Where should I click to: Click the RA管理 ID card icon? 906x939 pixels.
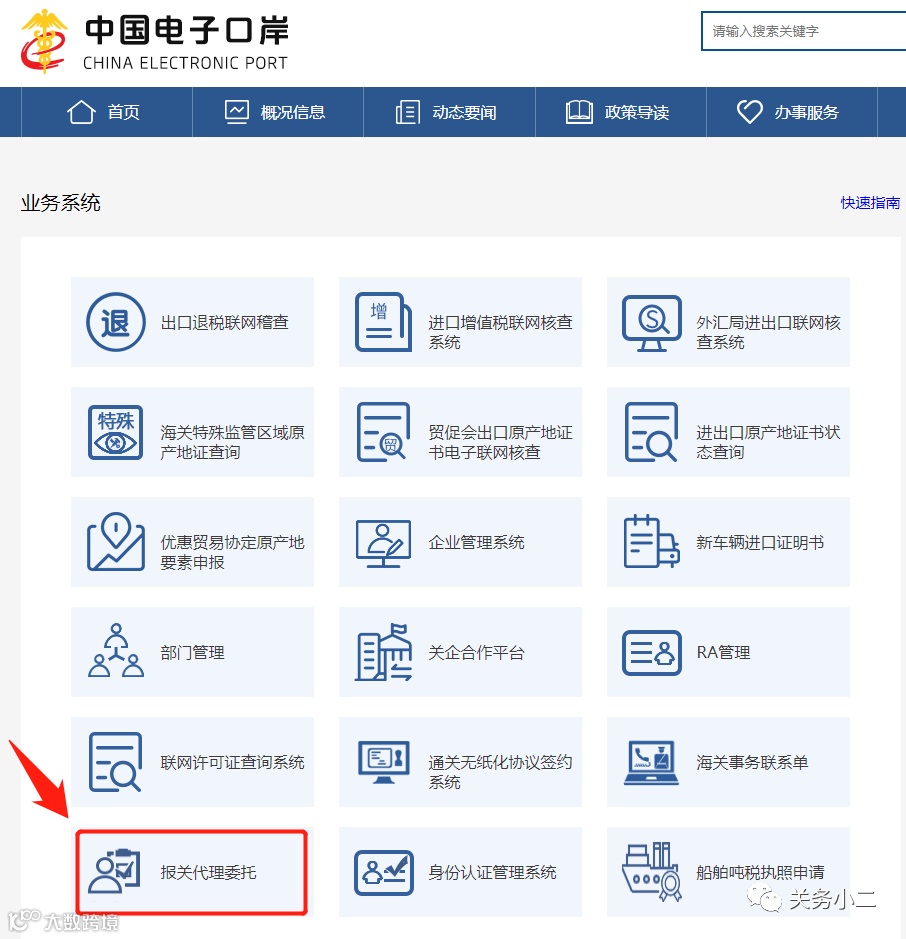[652, 653]
